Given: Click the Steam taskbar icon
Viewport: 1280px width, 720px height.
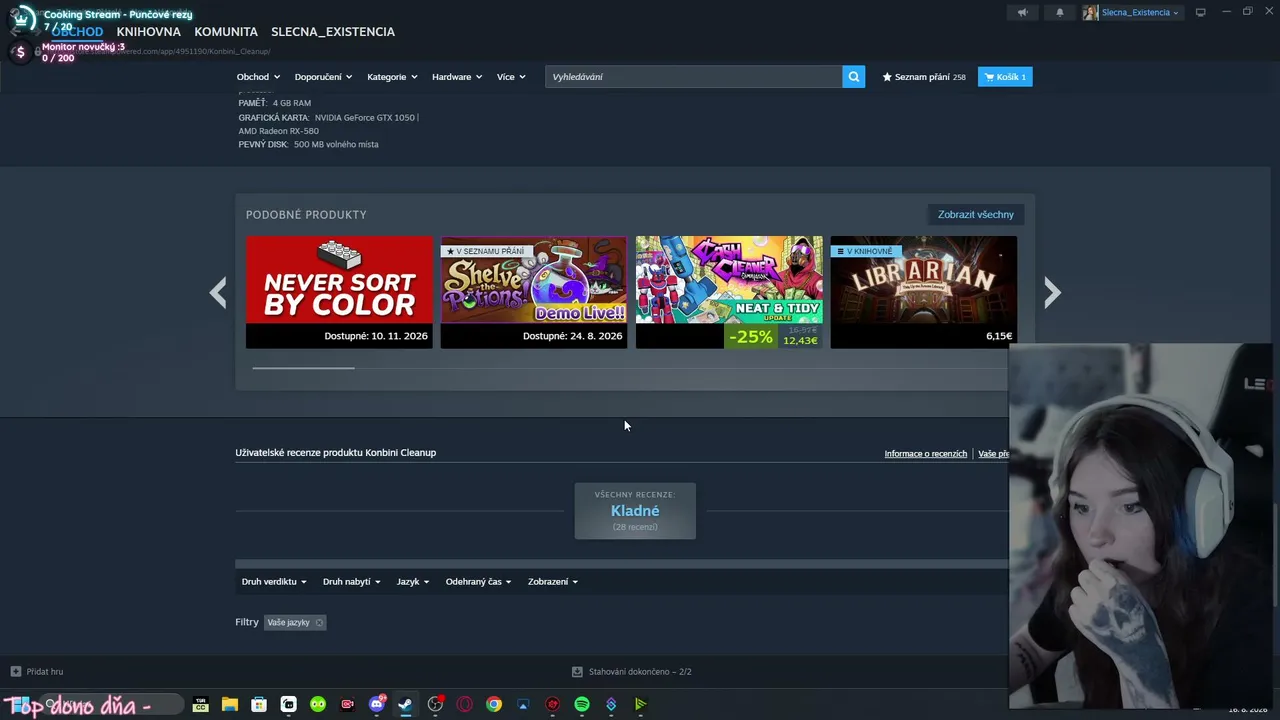Looking at the screenshot, I should click(x=405, y=704).
